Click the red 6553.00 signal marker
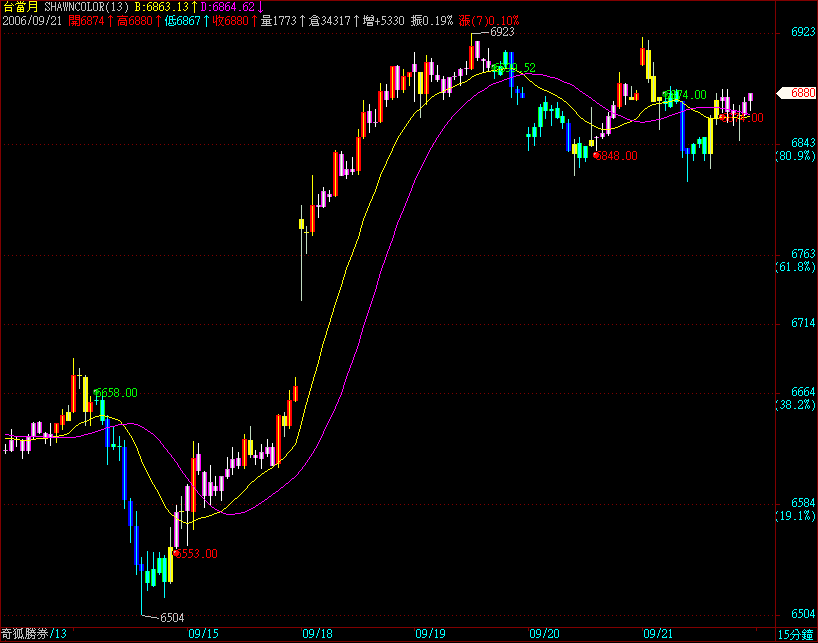 coord(196,553)
